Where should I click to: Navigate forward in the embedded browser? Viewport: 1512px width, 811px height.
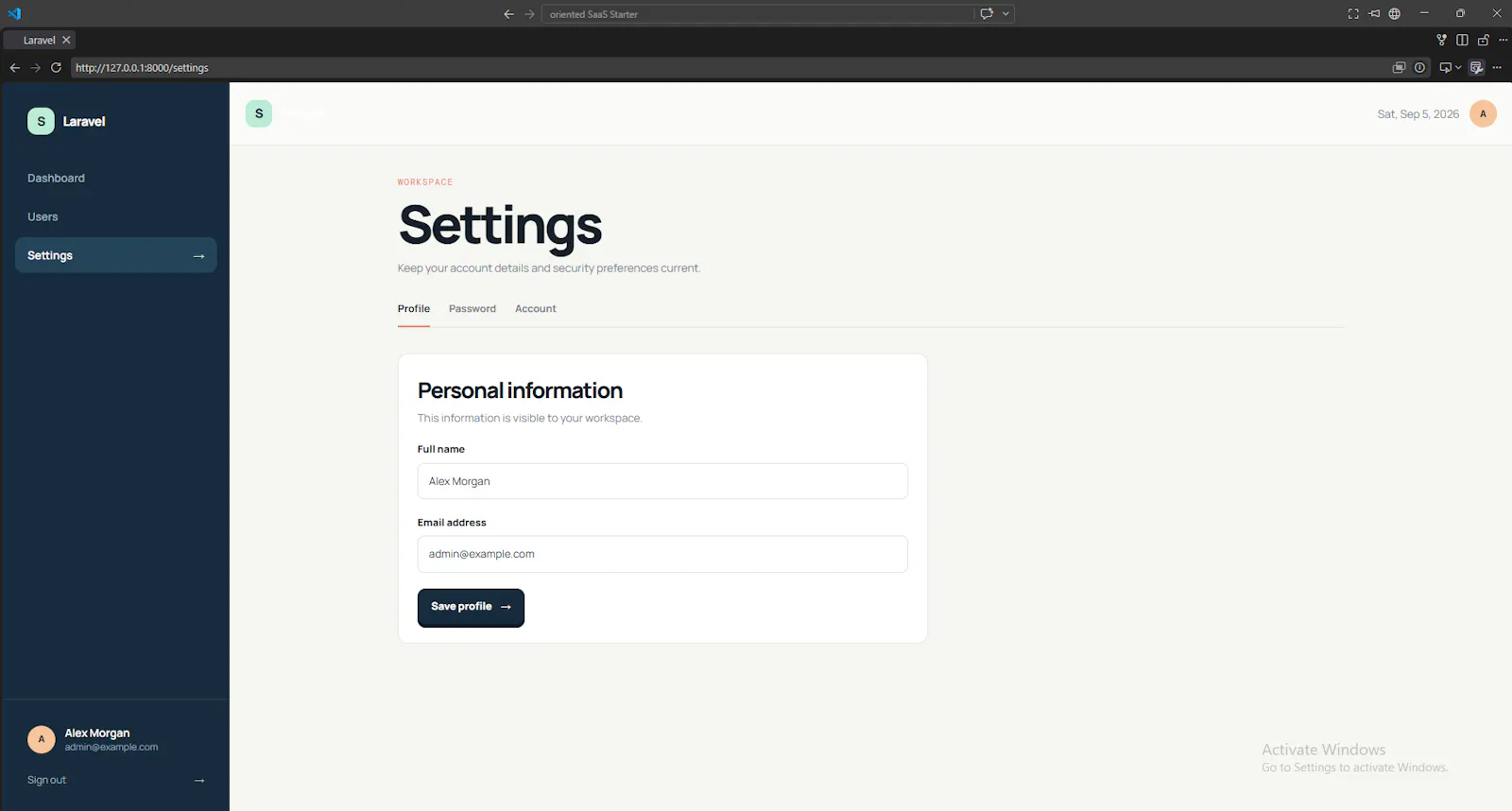pyautogui.click(x=35, y=68)
